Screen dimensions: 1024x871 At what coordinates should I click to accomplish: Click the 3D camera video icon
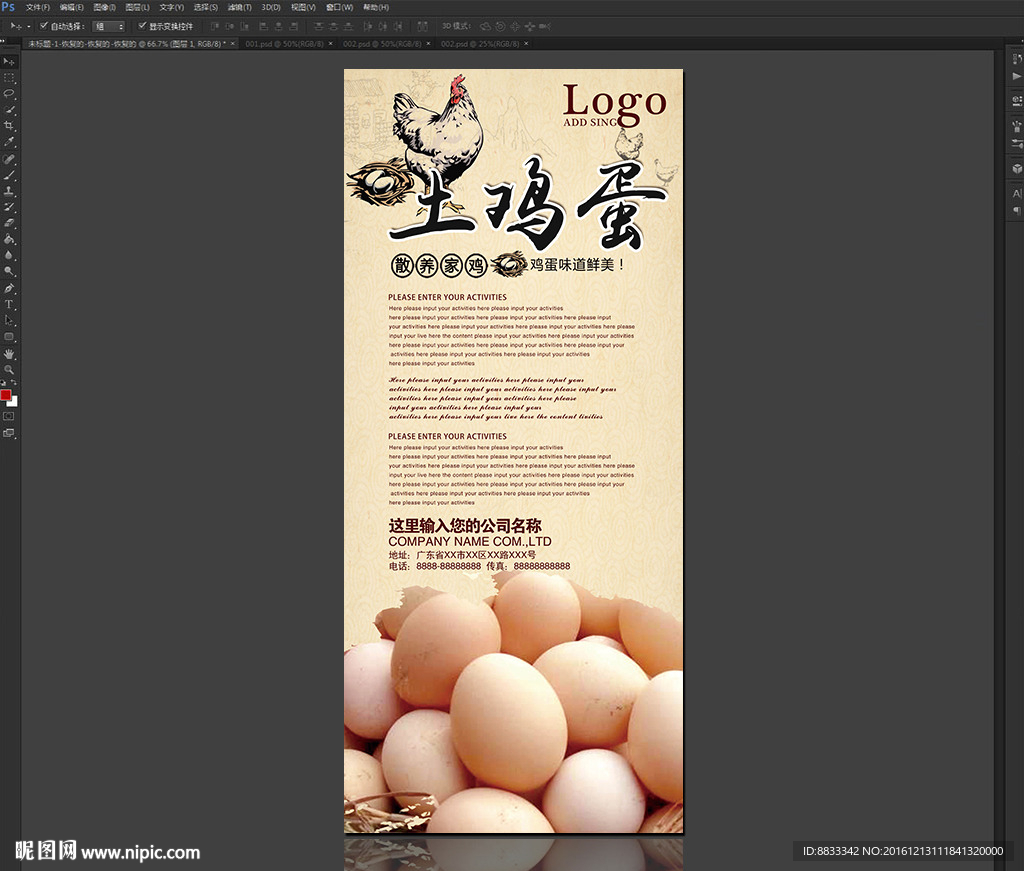[x=545, y=26]
